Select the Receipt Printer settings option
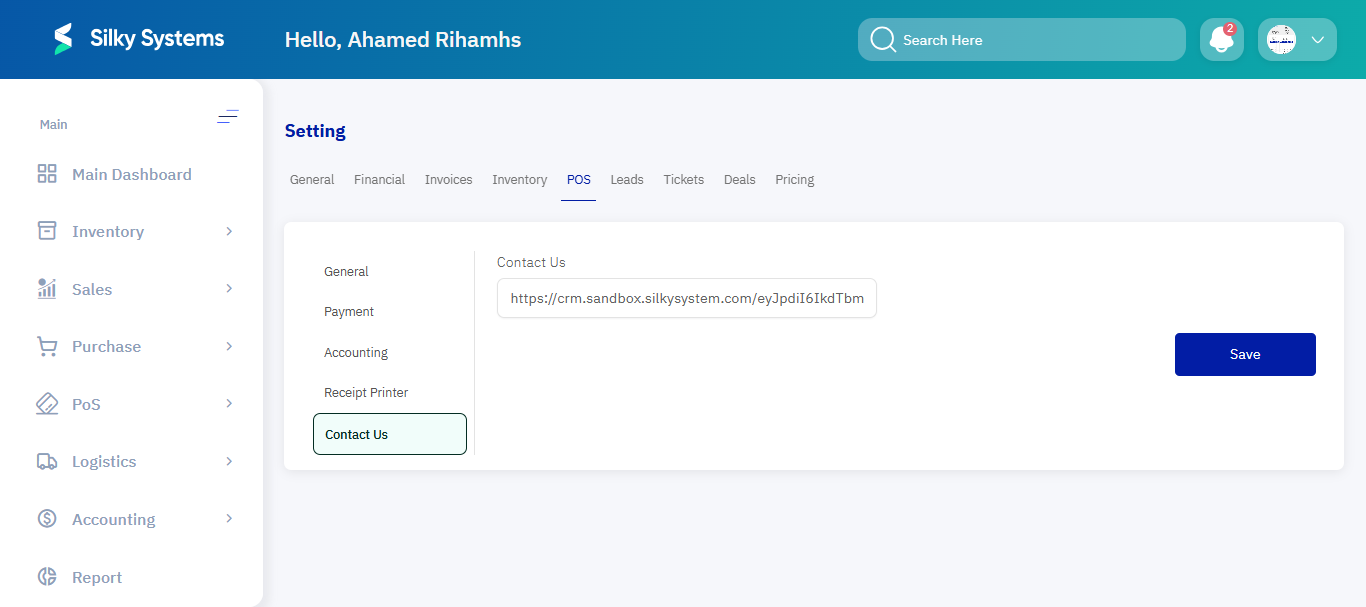The height and width of the screenshot is (607, 1366). click(x=365, y=392)
